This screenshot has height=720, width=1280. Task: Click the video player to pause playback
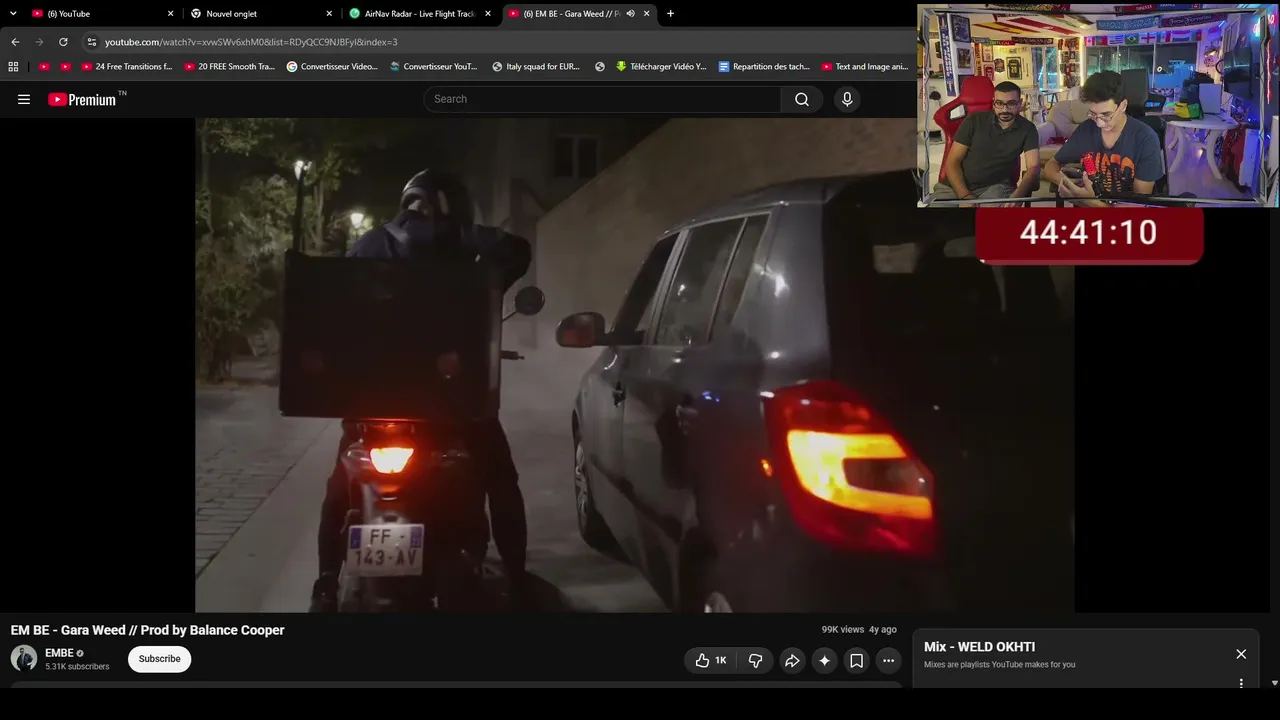(635, 365)
